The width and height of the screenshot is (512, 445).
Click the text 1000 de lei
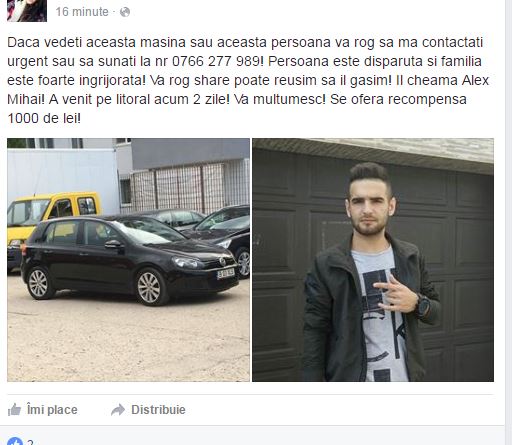[x=43, y=118]
